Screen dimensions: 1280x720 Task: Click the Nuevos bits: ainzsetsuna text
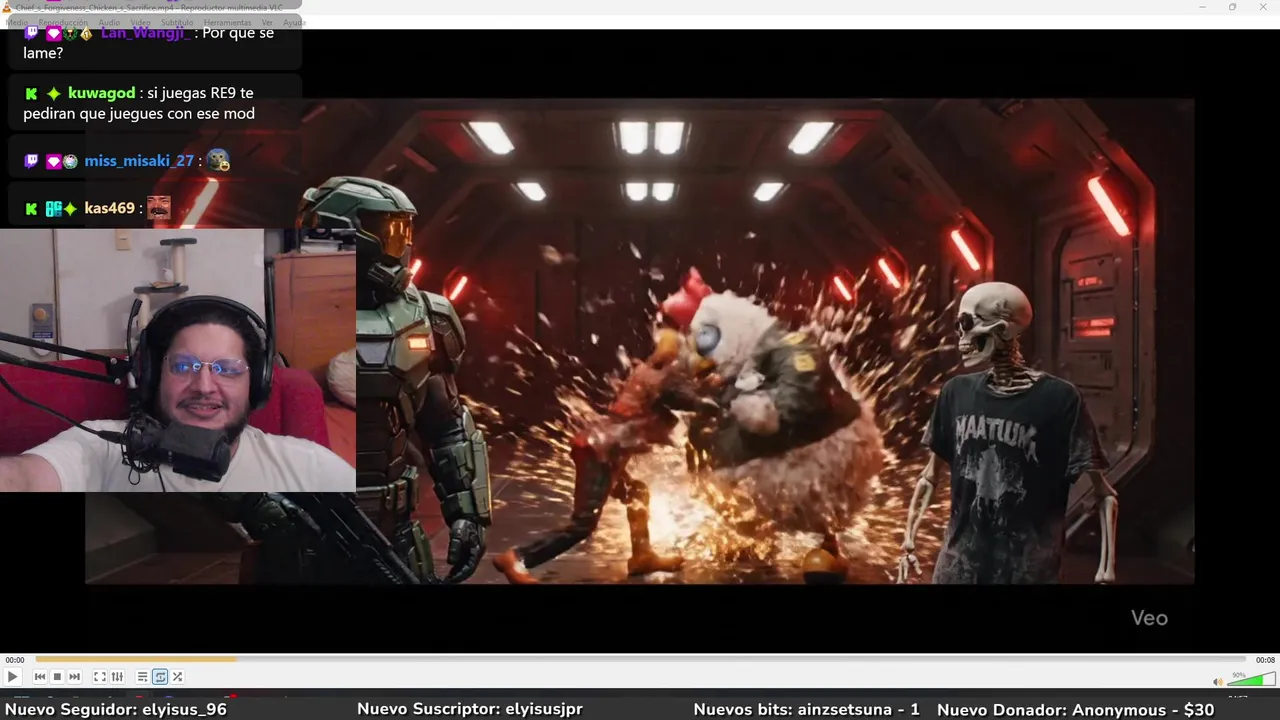click(806, 709)
